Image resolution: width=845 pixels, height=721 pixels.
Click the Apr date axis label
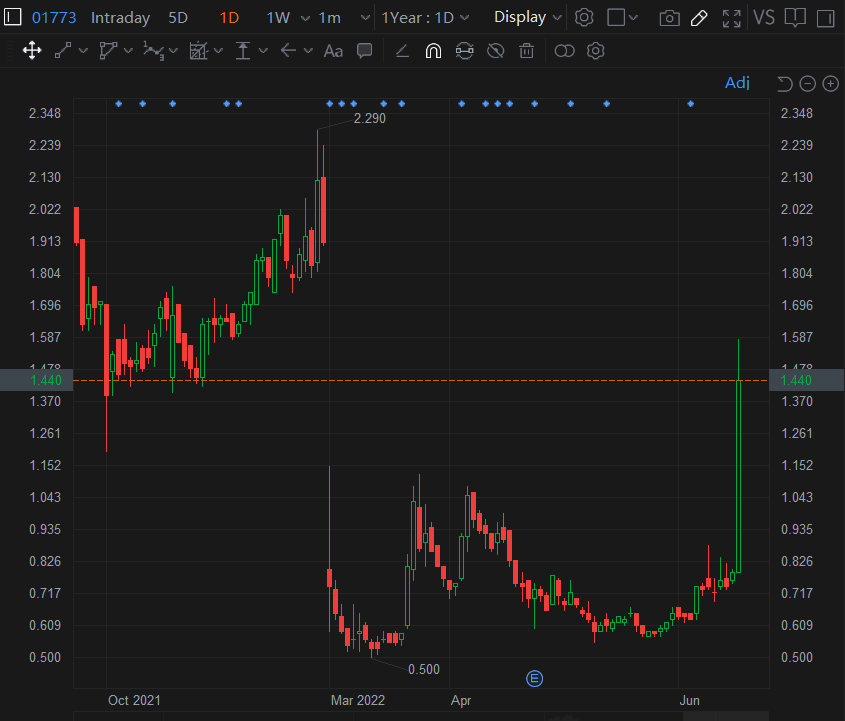click(x=461, y=701)
